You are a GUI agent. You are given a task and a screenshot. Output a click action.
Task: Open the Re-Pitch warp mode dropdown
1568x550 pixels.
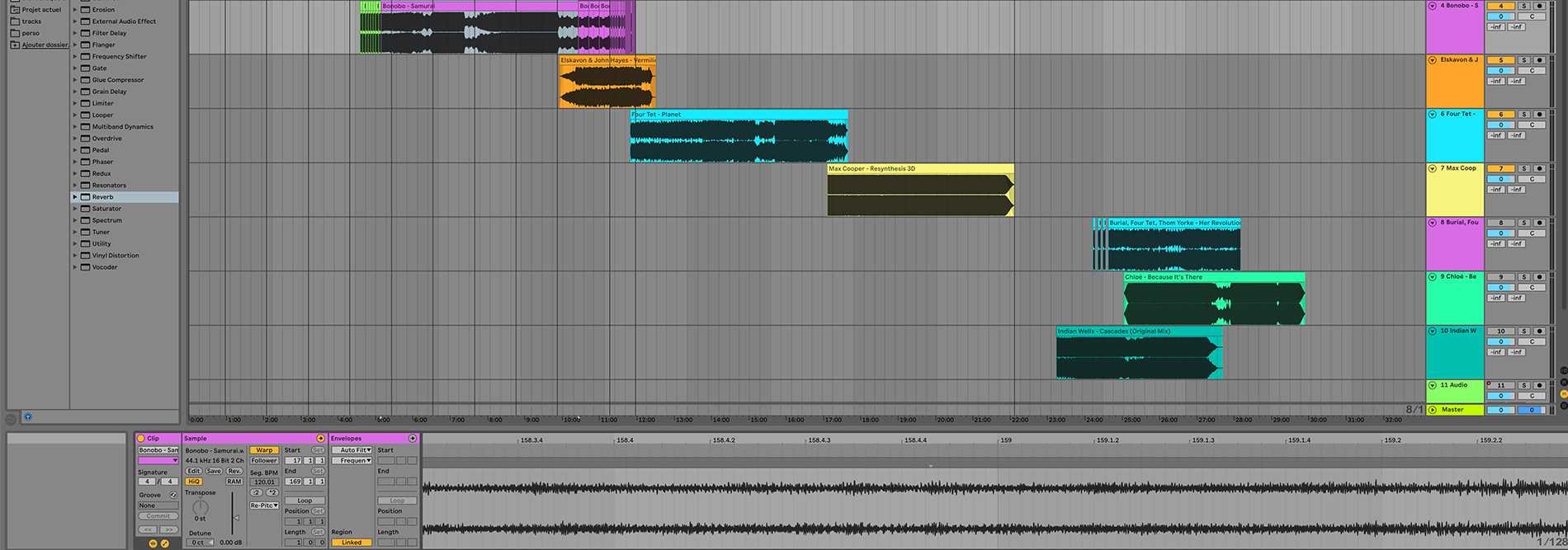click(264, 505)
